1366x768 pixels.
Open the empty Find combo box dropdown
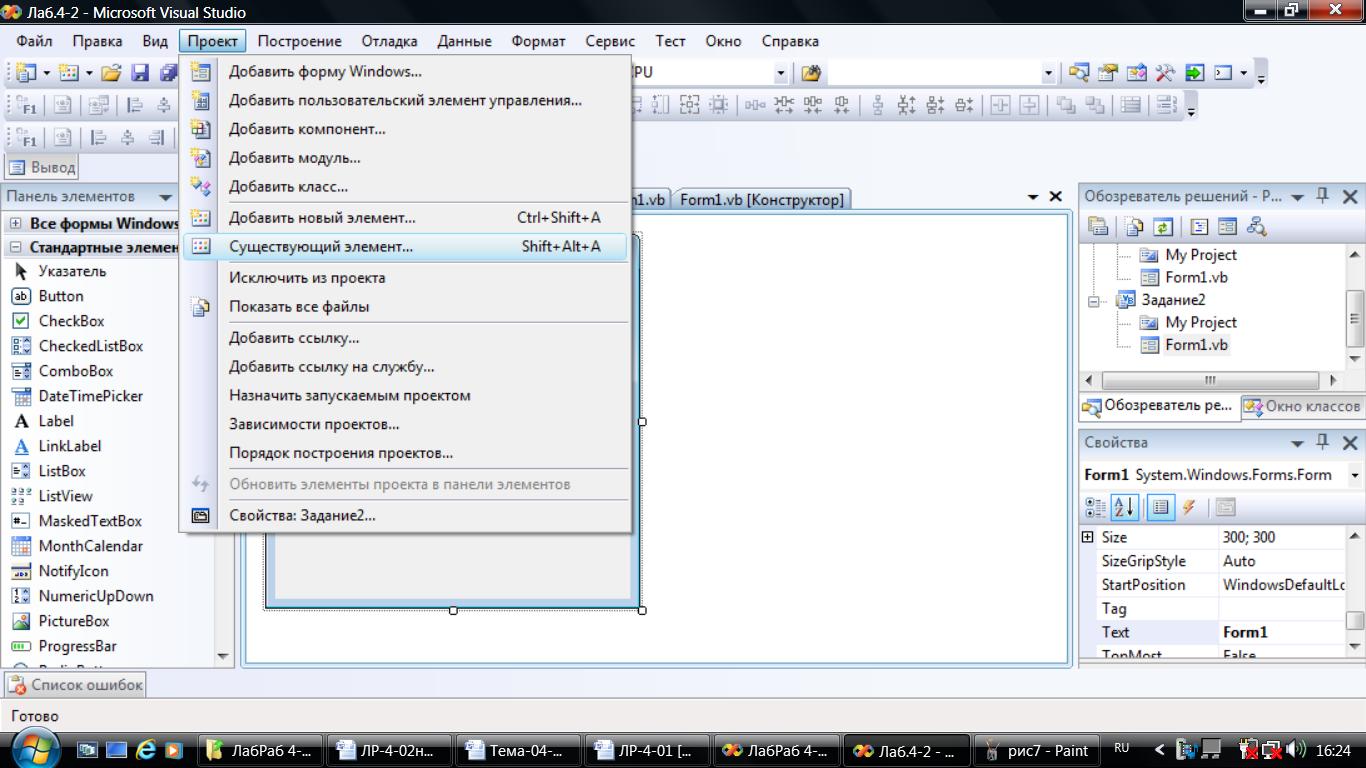pos(1048,73)
